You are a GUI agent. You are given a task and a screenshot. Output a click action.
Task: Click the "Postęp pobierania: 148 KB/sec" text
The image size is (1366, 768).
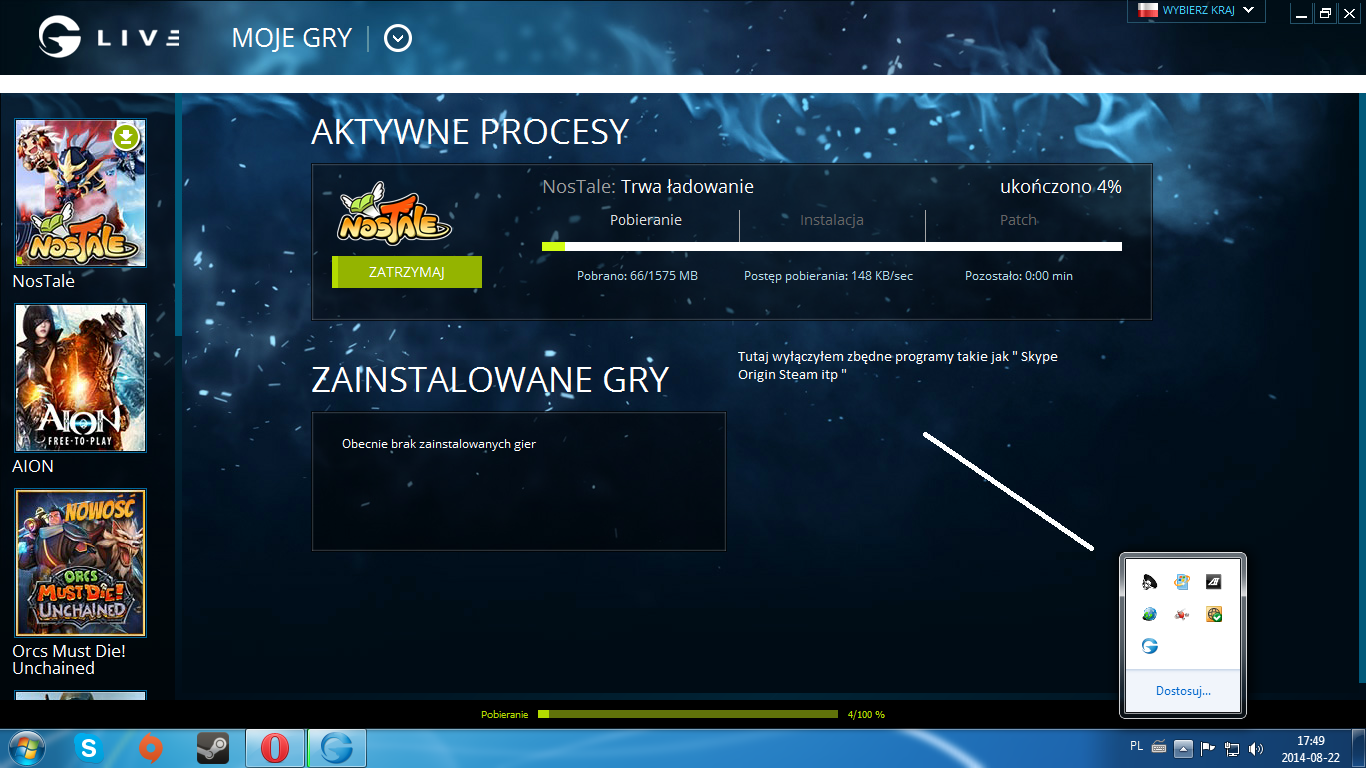tap(829, 276)
